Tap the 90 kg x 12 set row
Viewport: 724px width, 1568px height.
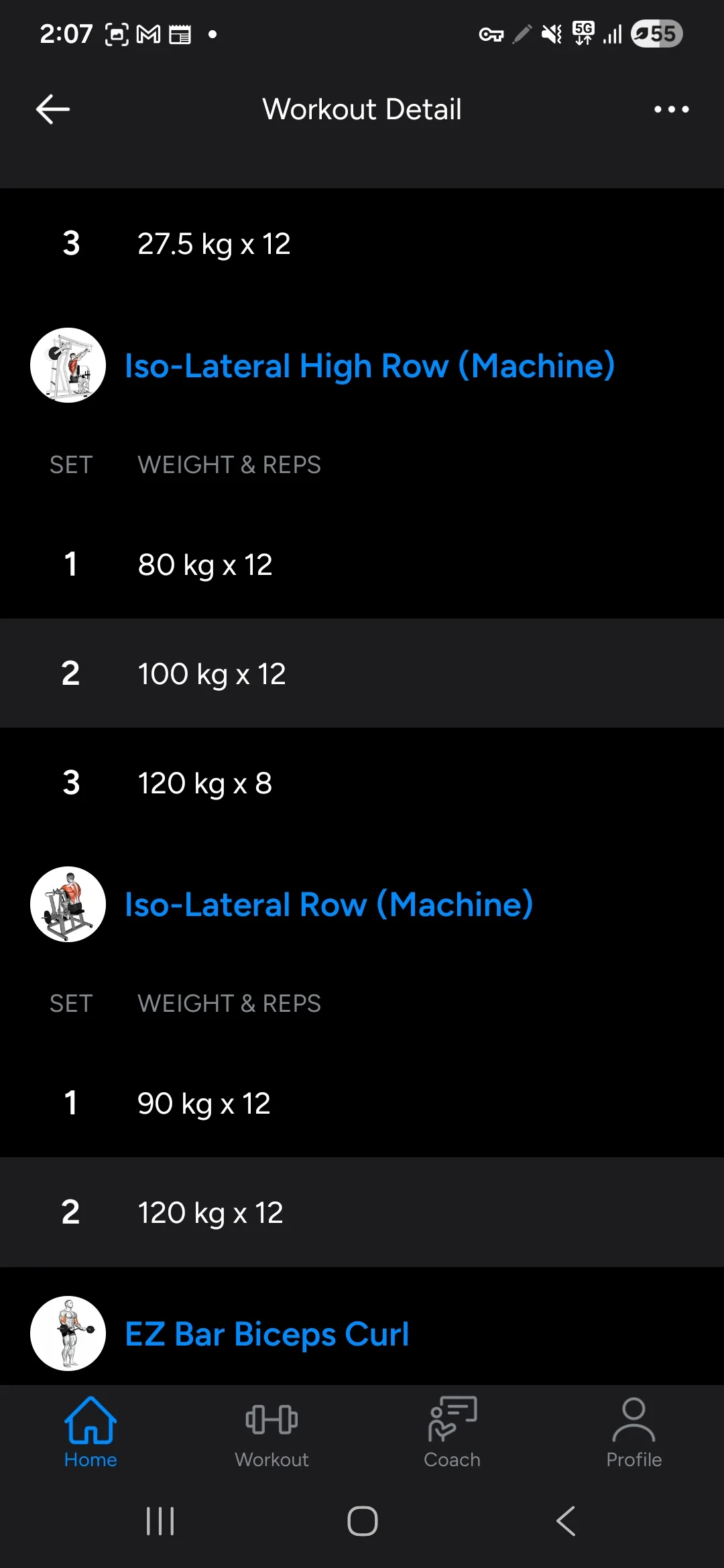[362, 1103]
